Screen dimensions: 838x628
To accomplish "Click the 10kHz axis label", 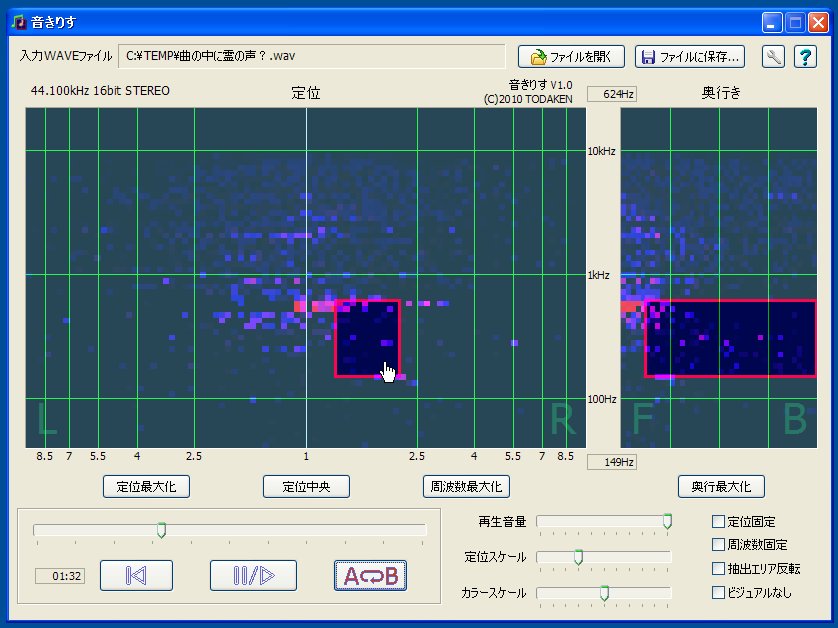I will (x=601, y=151).
